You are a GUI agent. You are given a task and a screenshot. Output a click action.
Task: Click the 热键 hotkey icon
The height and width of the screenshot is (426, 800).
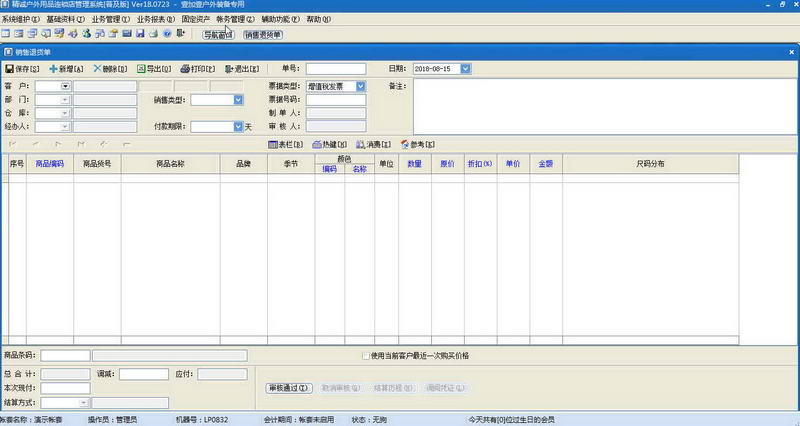pos(317,145)
